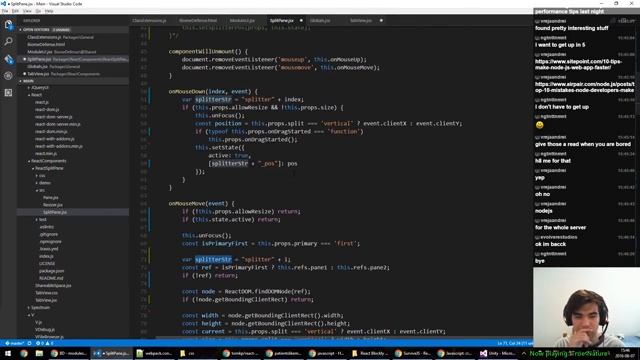Expand the JQueryUI folder
The height and width of the screenshot is (360, 640).
(x=39, y=88)
